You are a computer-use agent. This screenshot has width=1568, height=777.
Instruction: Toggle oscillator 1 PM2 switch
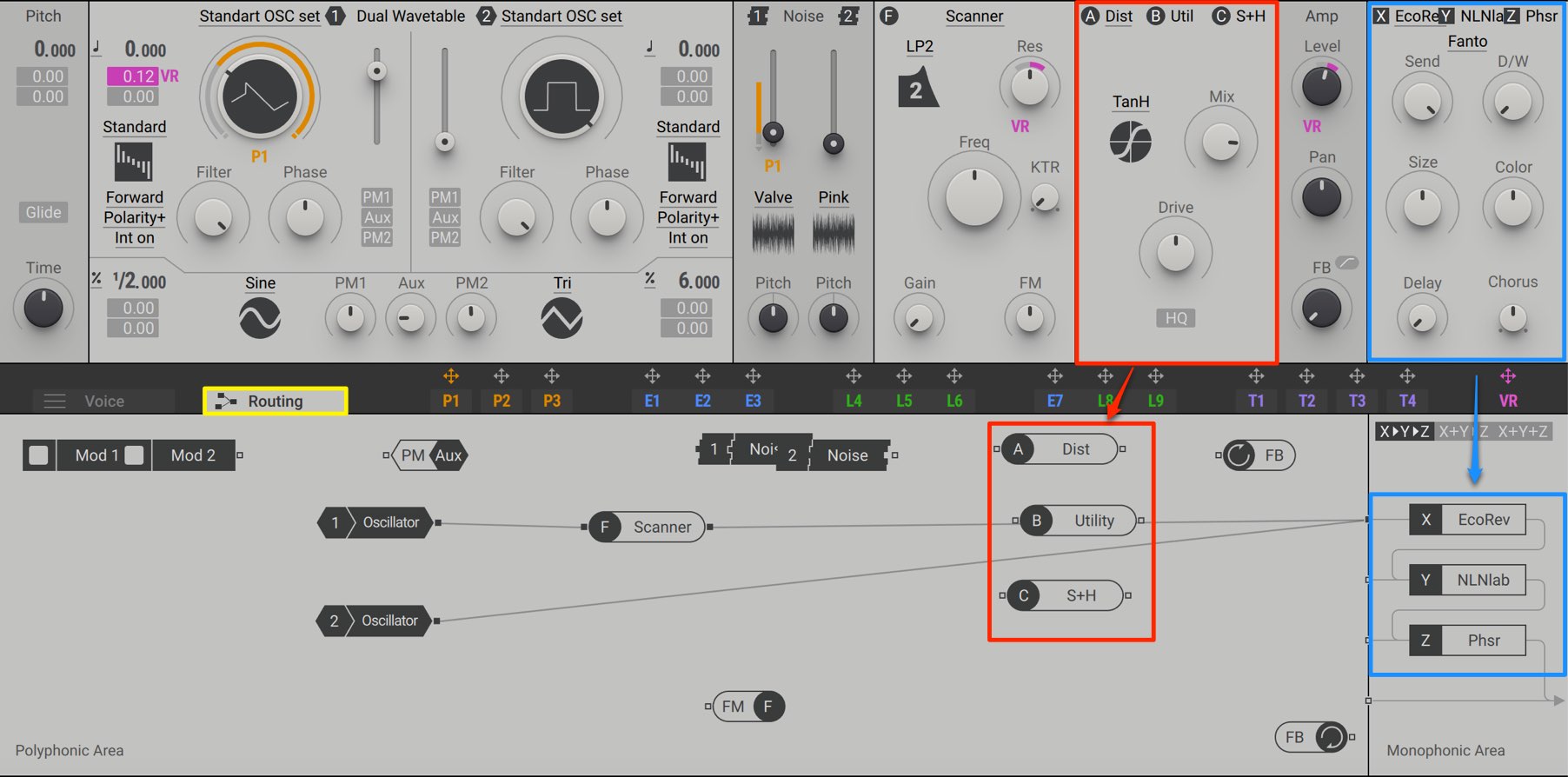(x=376, y=237)
